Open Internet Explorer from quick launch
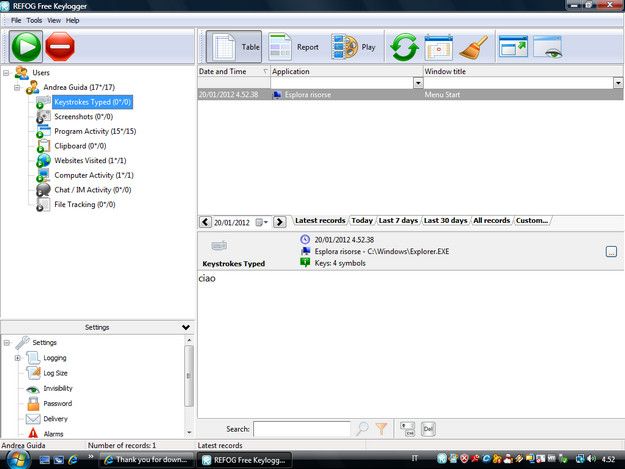This screenshot has height=469, width=625. 73,460
